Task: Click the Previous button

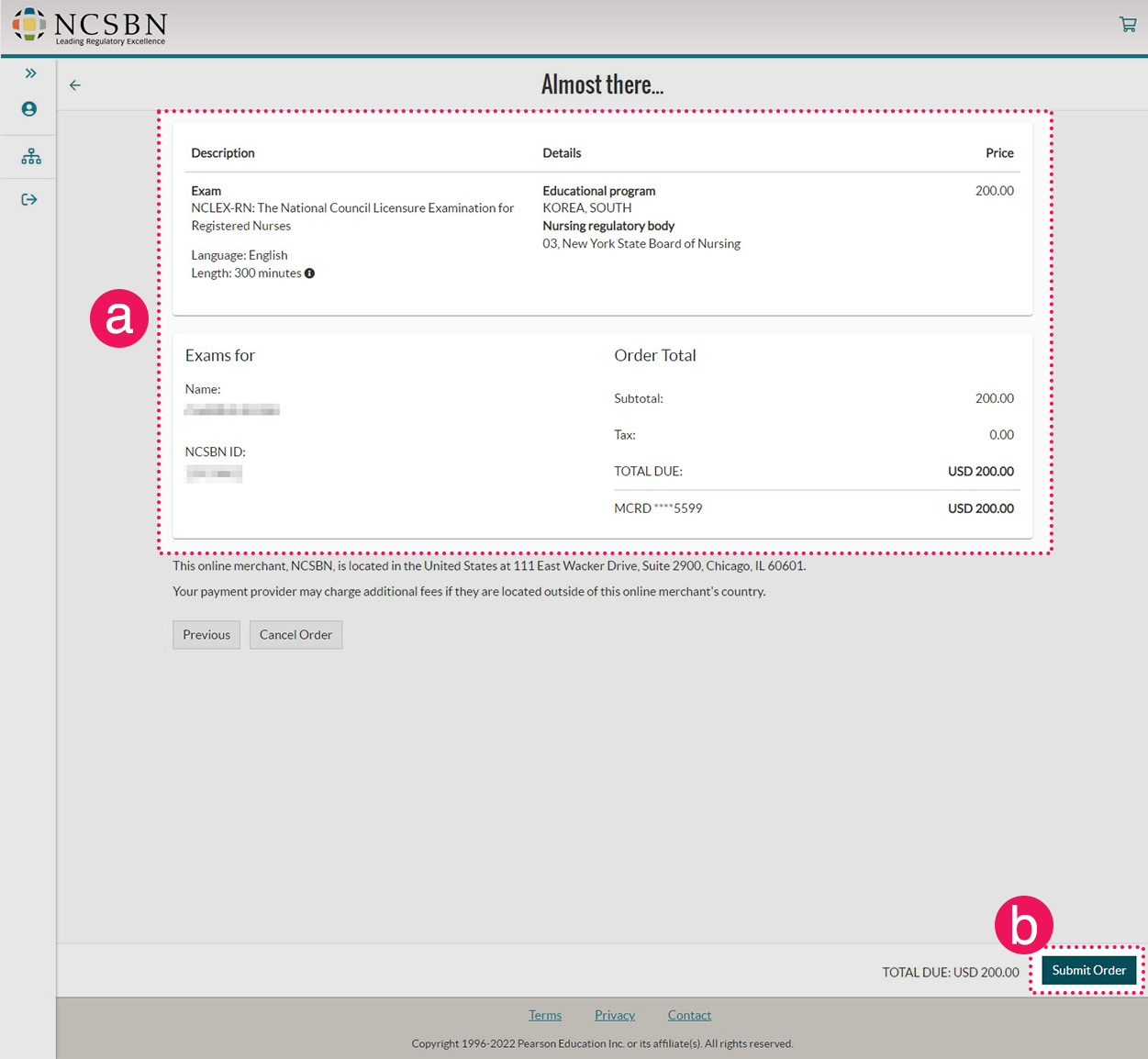Action: click(206, 635)
